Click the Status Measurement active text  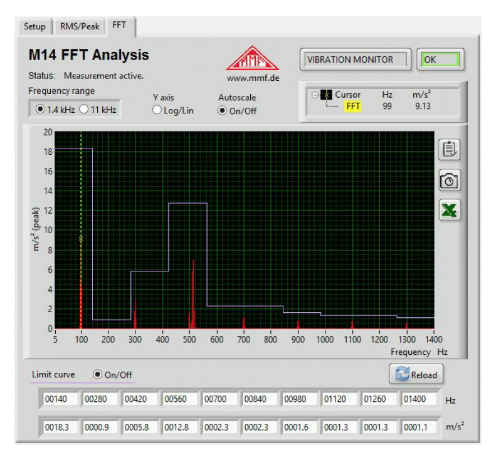click(86, 76)
